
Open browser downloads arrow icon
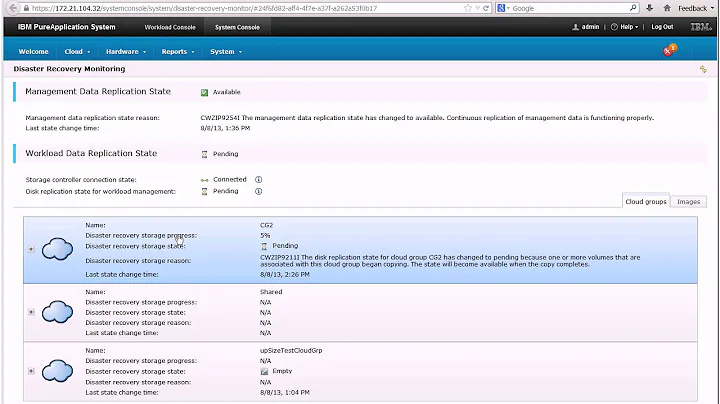649,8
